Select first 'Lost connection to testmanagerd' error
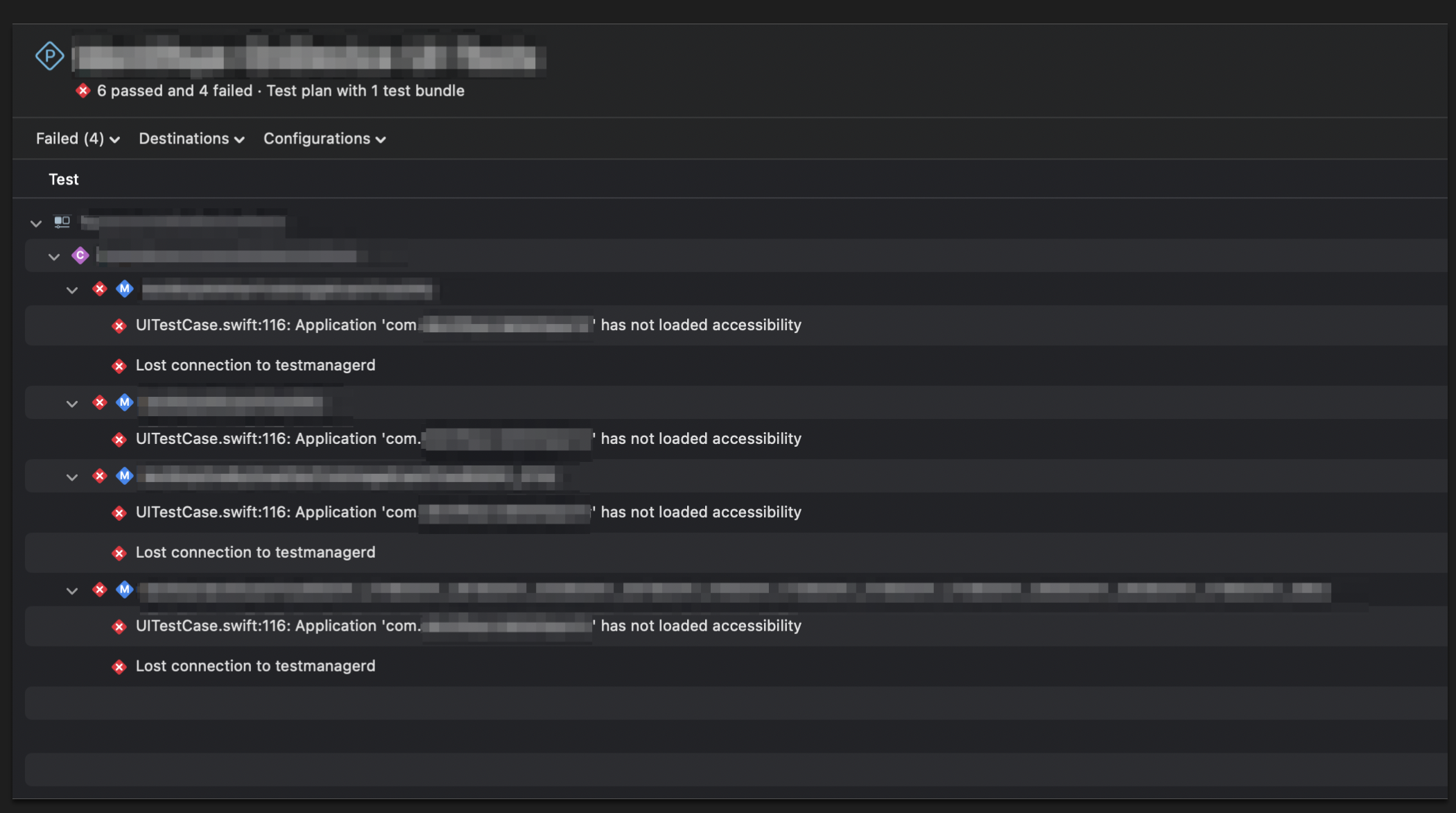Screen dimensions: 1456x813 click(736, 366)
